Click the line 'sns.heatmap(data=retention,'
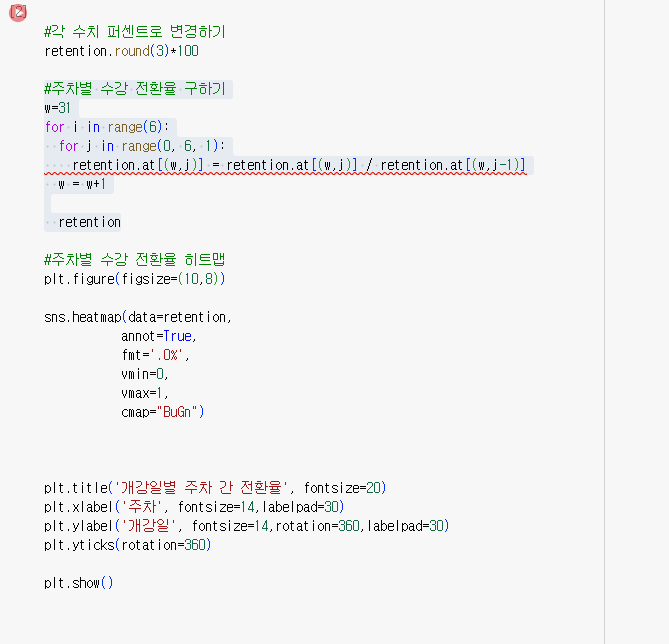Viewport: 669px width, 644px height. coord(138,317)
